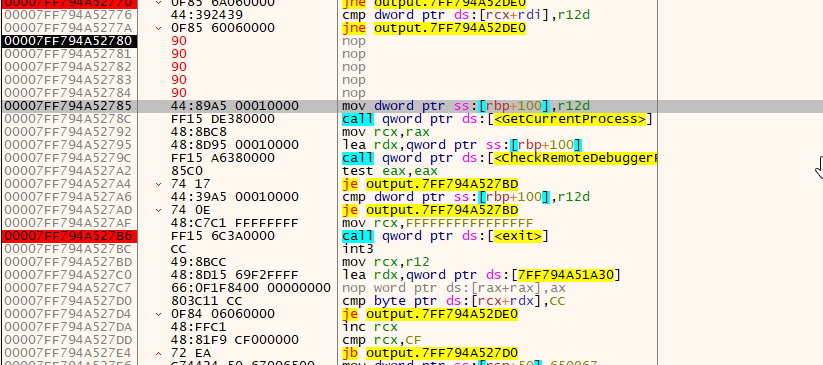
Task: Select address 00007FF794A5277A
Action: [x=68, y=28]
